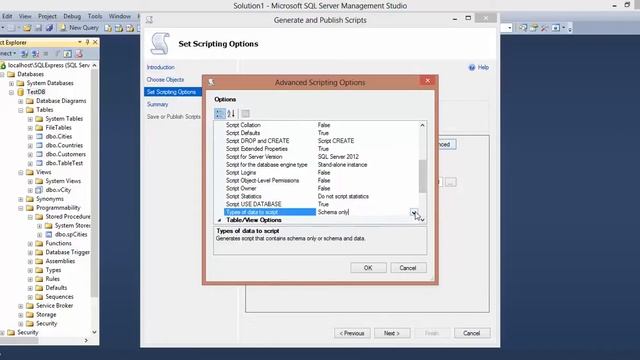Open the Connect dropdown in Object Explorer
Image resolution: width=640 pixels, height=360 pixels.
tap(8, 53)
